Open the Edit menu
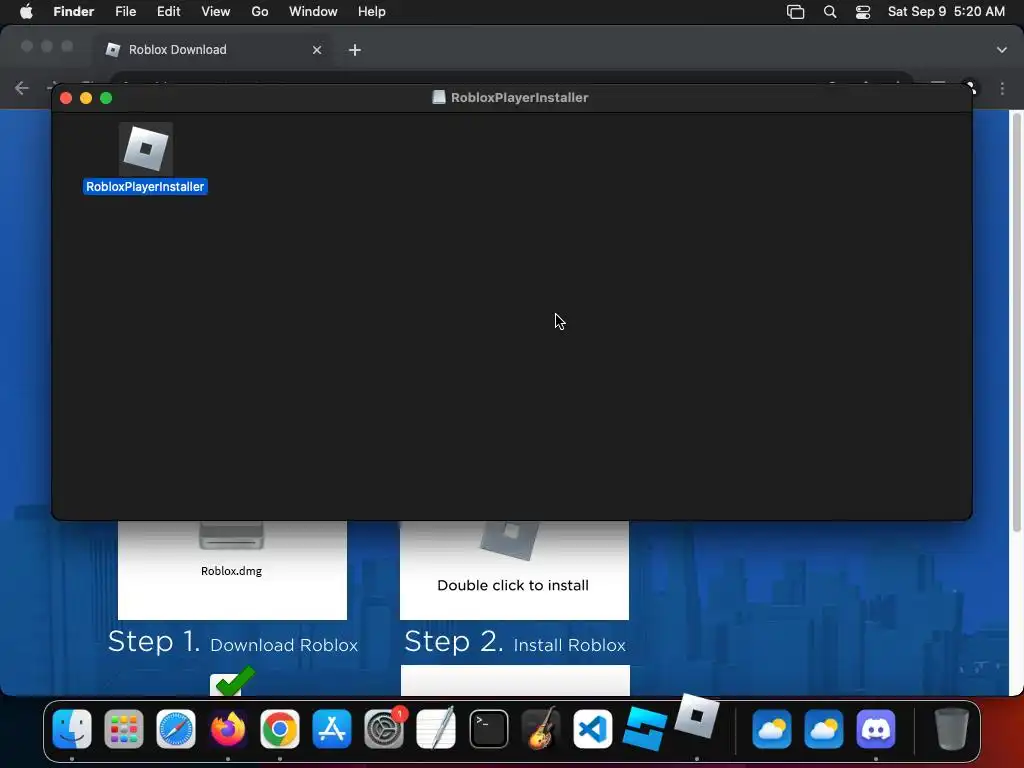 pyautogui.click(x=168, y=12)
